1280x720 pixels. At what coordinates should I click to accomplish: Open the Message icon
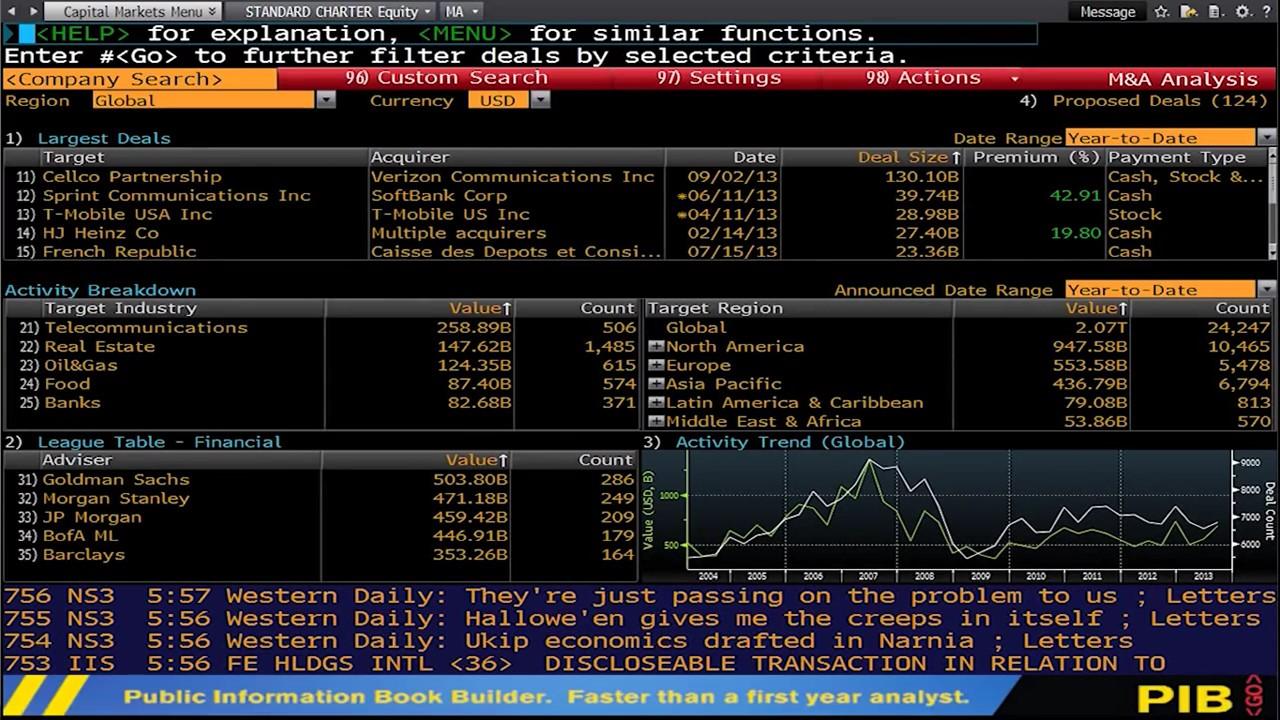[1109, 12]
